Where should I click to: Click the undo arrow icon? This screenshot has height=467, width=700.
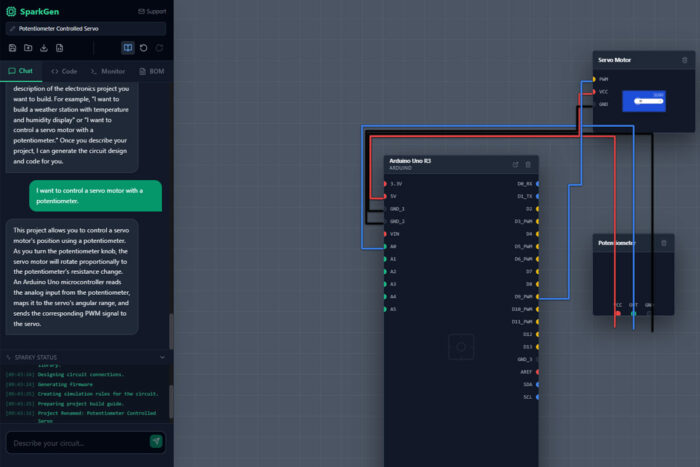tap(144, 48)
